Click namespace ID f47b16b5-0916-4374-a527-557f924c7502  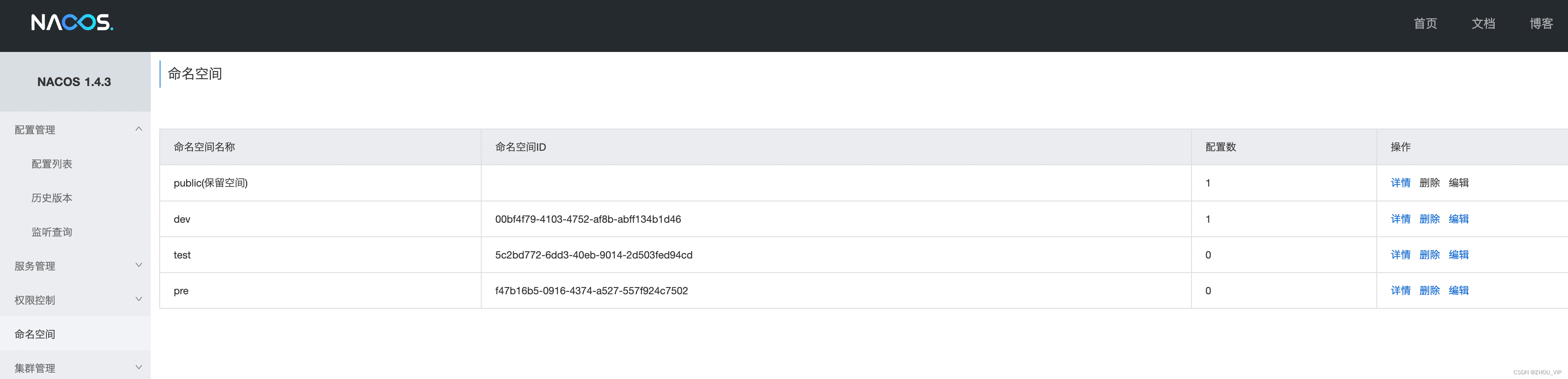[x=591, y=291]
